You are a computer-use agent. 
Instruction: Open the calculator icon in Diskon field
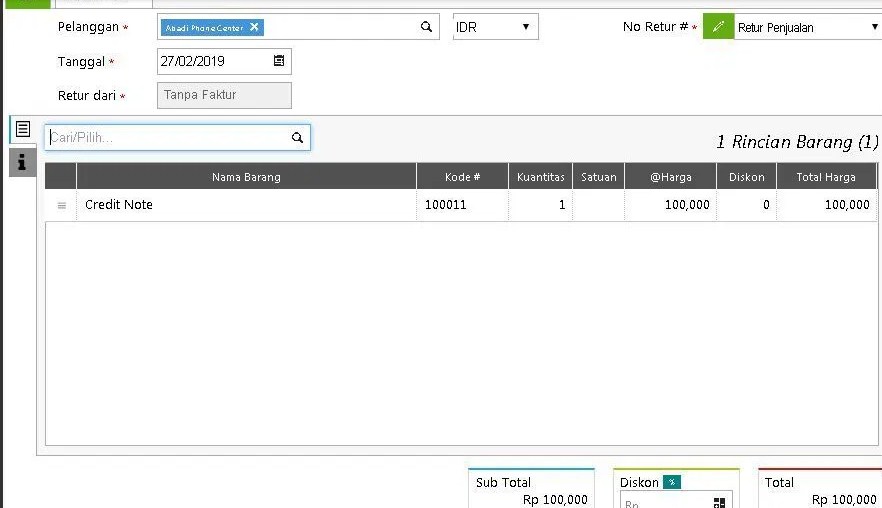click(x=719, y=502)
